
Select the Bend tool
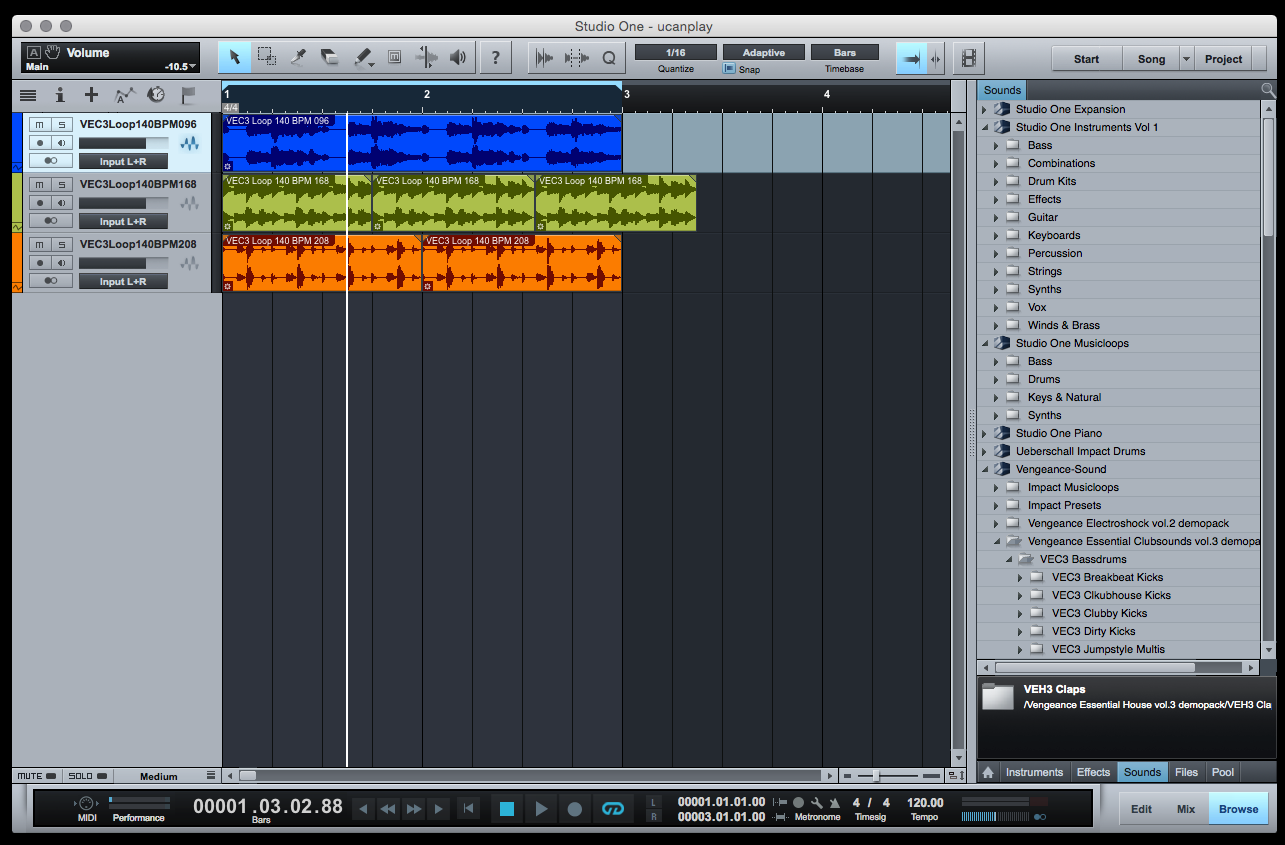426,58
